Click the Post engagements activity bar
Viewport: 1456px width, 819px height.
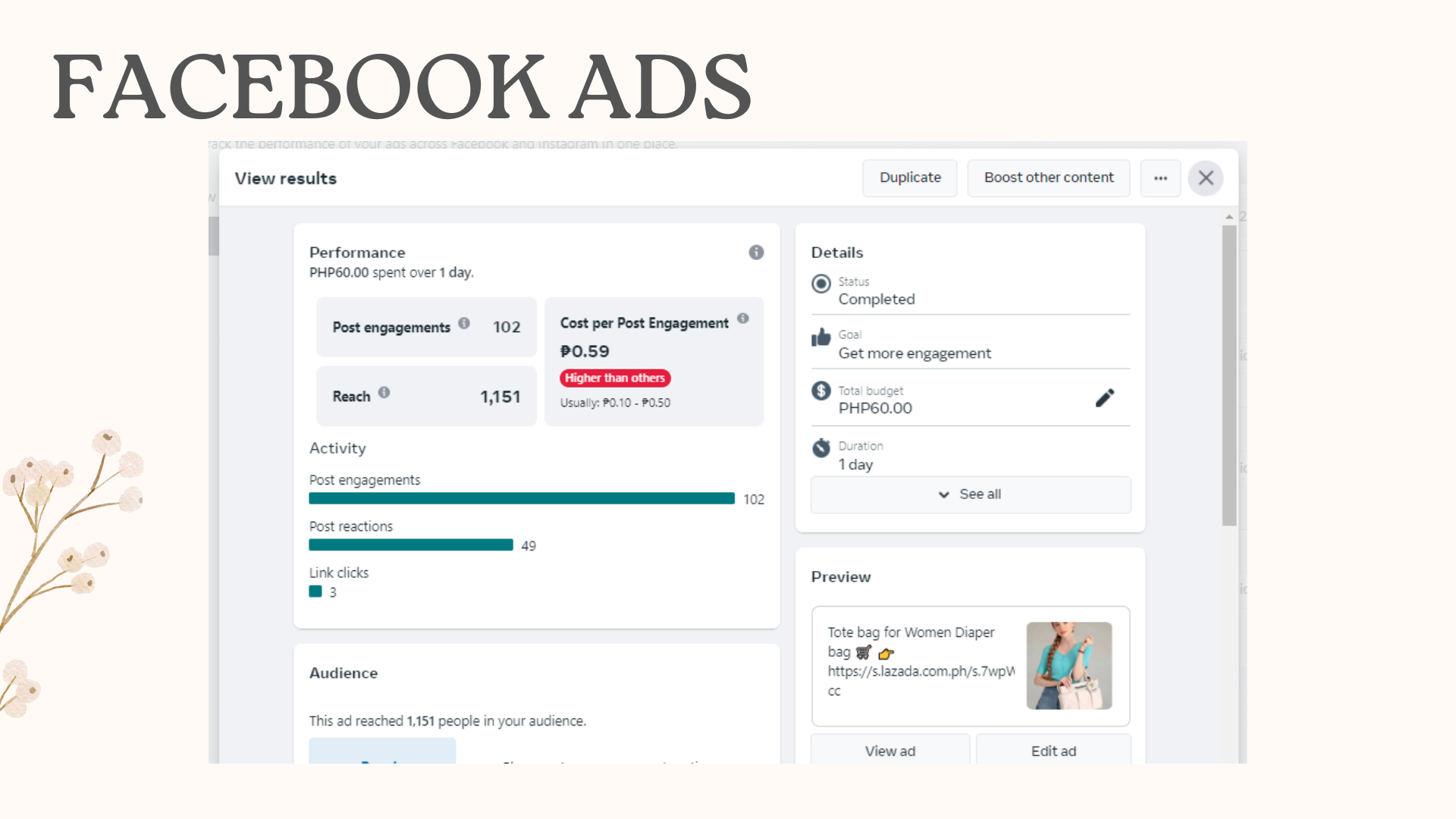click(522, 498)
